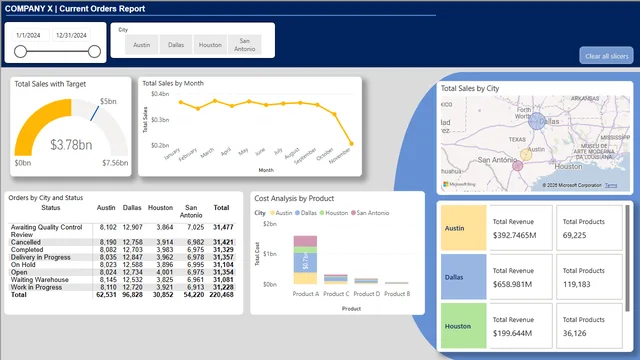Viewport: 640px width, 360px height.
Task: Click the January data point on line chart
Action: pos(181,102)
